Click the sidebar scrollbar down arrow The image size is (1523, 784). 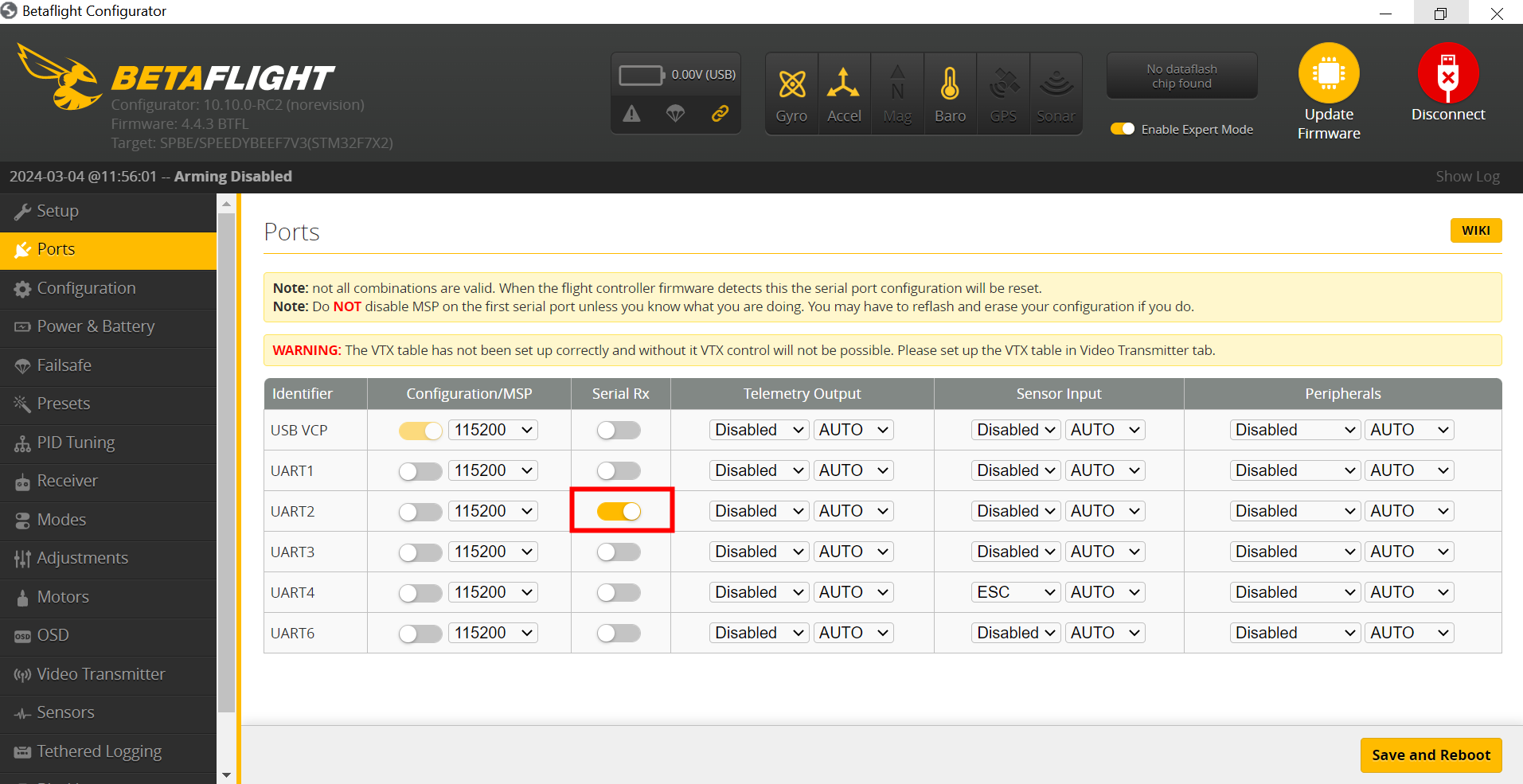226,774
